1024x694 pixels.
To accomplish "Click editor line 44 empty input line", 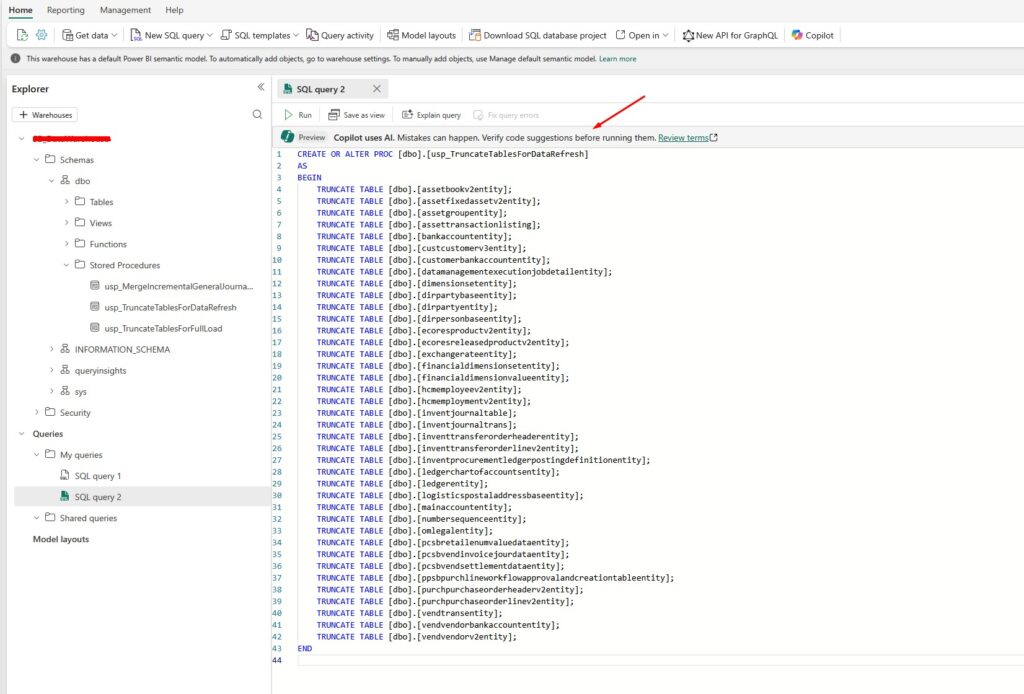I will pos(660,660).
